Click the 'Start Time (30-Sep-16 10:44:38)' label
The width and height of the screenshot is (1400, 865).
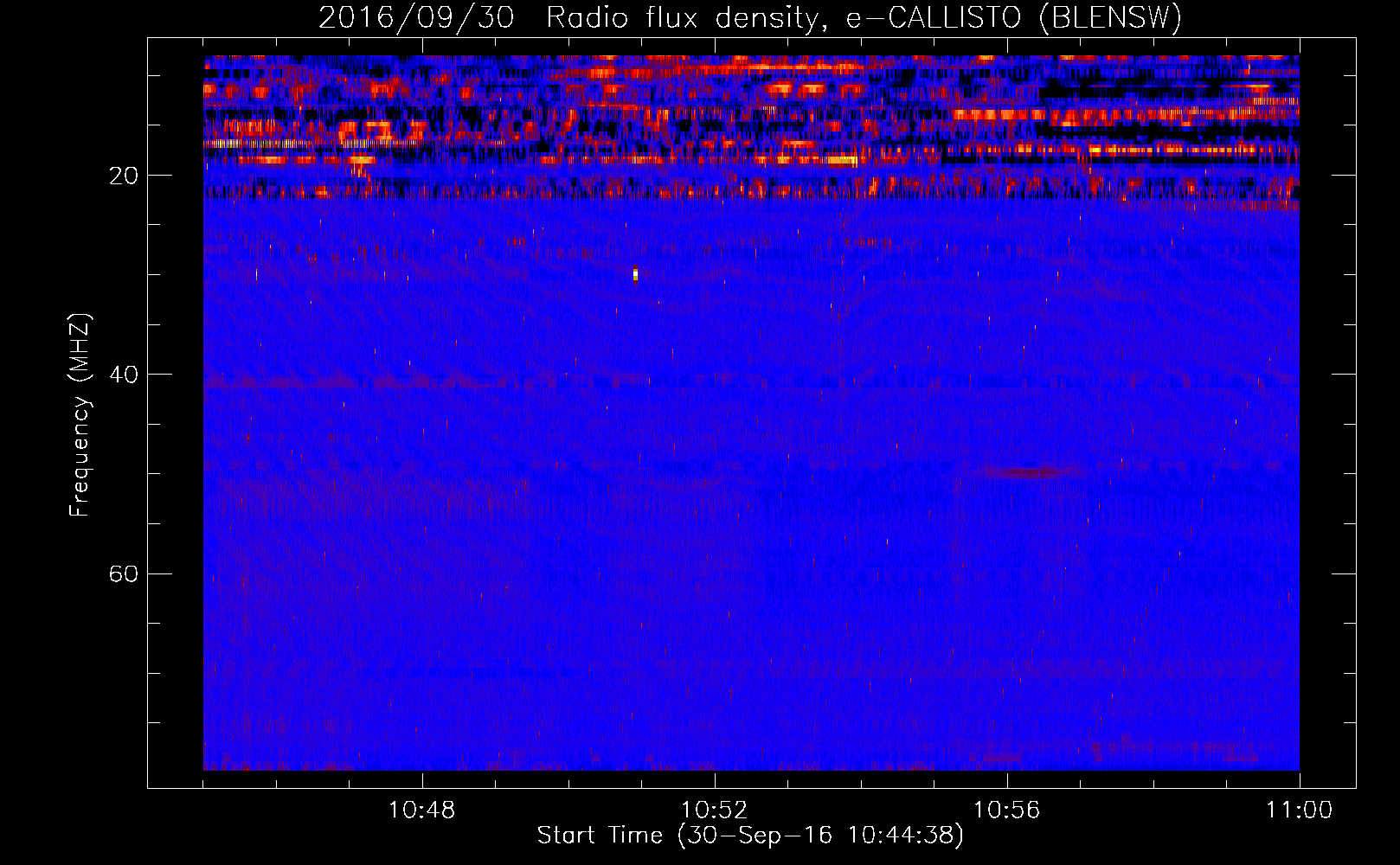pyautogui.click(x=749, y=836)
